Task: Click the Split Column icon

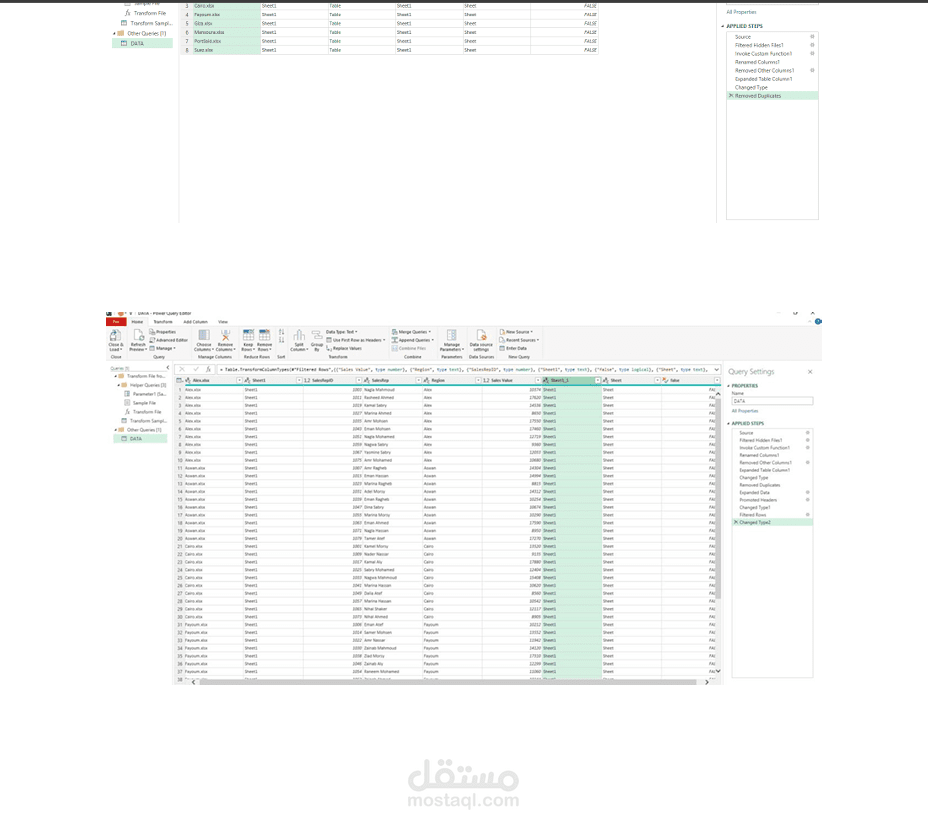Action: click(x=299, y=335)
